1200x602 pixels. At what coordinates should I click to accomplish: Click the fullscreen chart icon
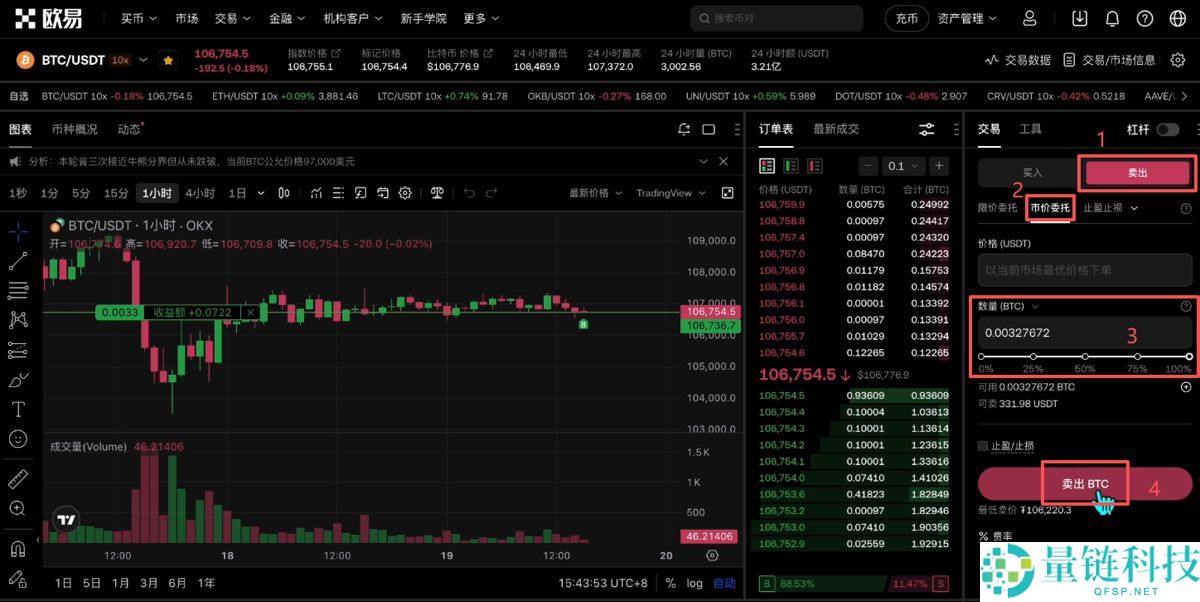tap(729, 192)
